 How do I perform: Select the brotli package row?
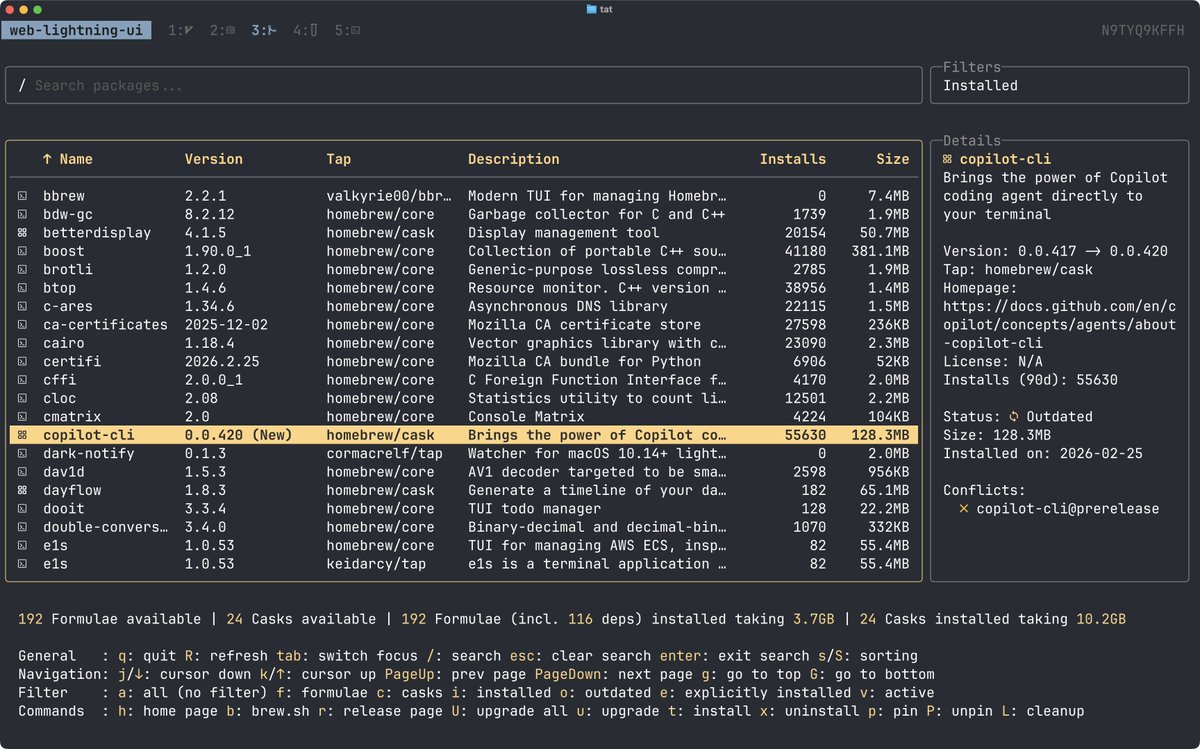(x=464, y=270)
